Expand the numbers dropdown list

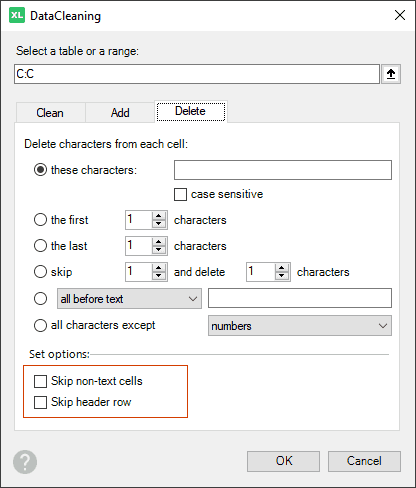coord(300,326)
